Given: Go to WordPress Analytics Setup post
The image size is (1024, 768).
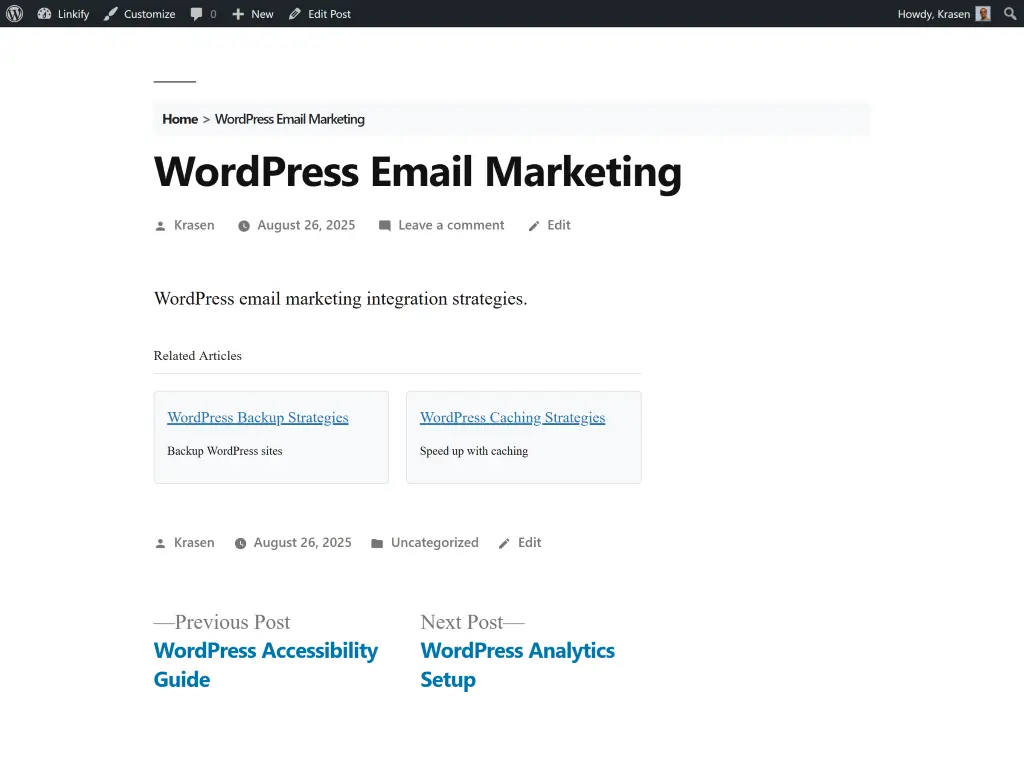Looking at the screenshot, I should click(x=517, y=665).
